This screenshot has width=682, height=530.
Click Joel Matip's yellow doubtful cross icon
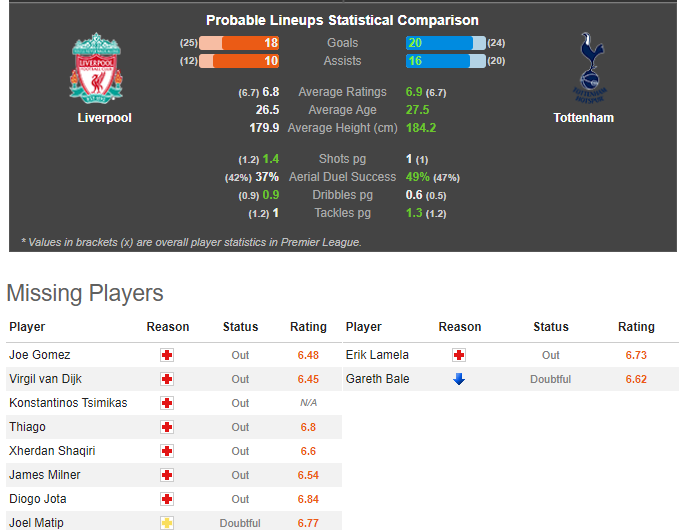(167, 523)
